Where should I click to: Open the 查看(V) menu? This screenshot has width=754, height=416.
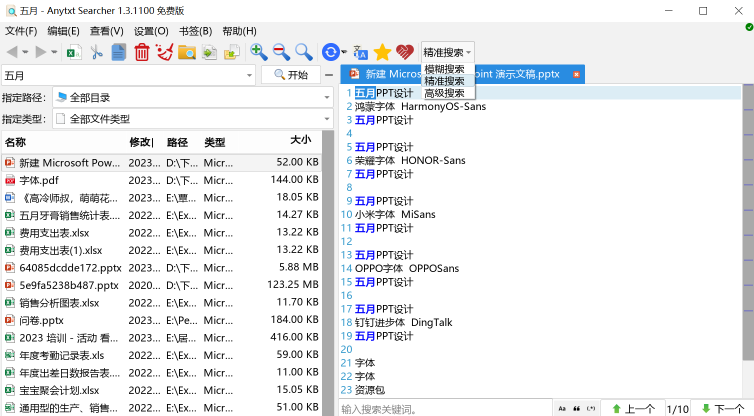107,31
